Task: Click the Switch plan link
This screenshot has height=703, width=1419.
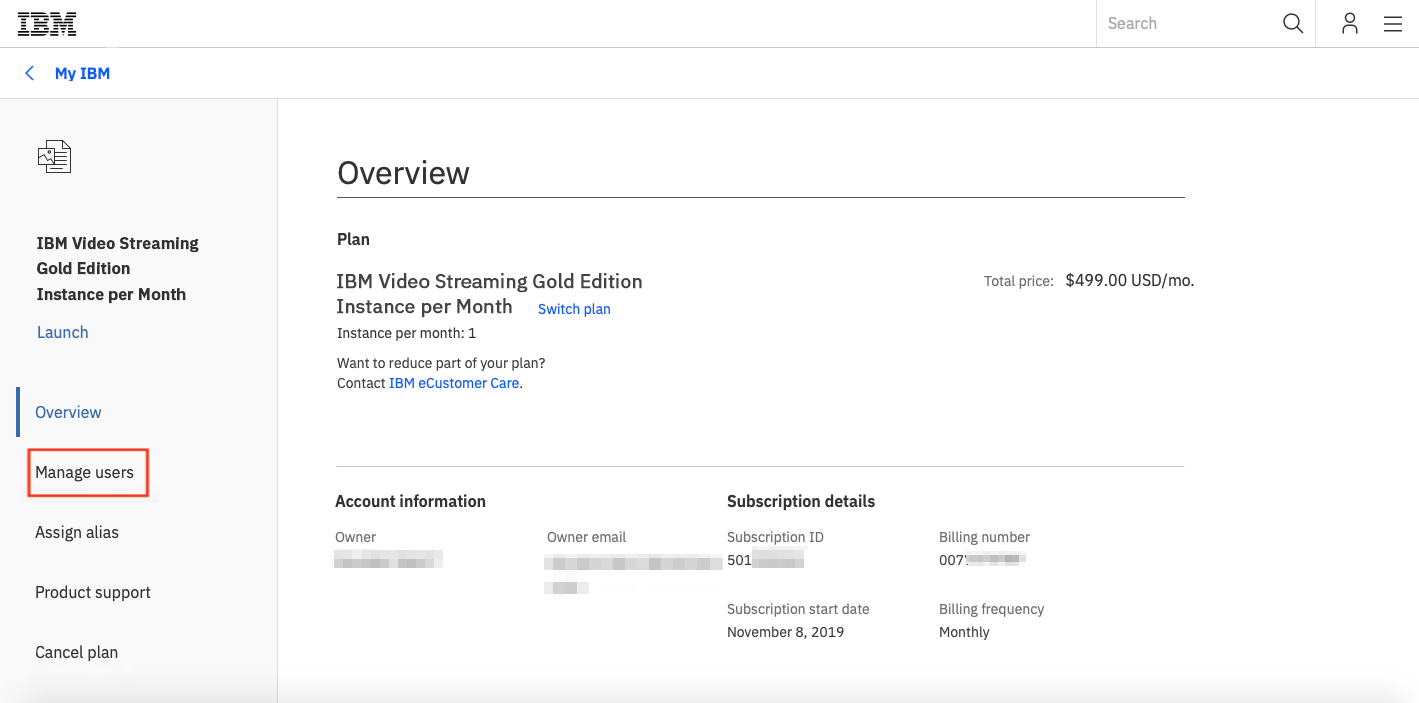Action: pyautogui.click(x=574, y=309)
